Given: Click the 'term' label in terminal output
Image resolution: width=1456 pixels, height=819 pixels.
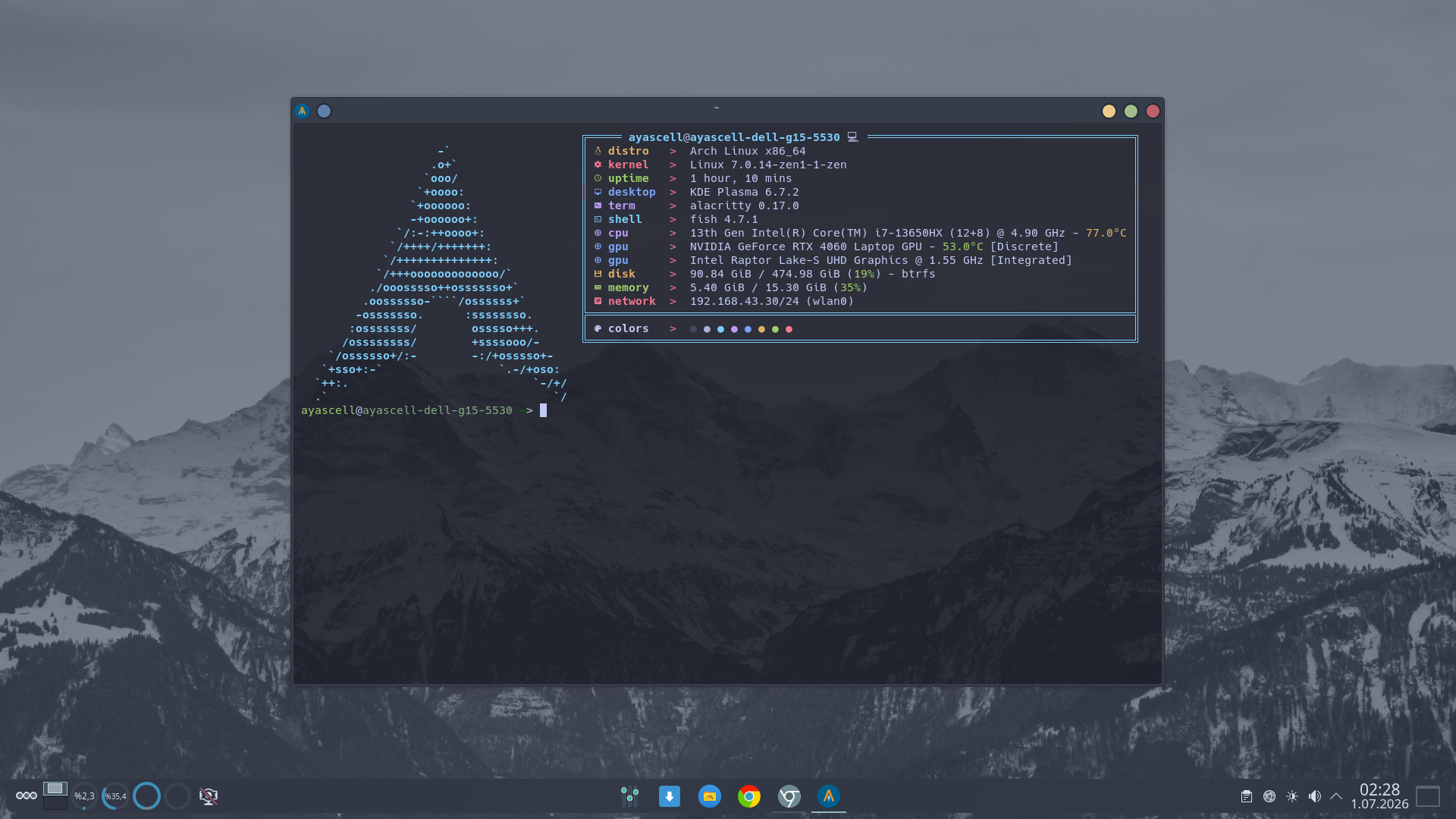Looking at the screenshot, I should [621, 206].
